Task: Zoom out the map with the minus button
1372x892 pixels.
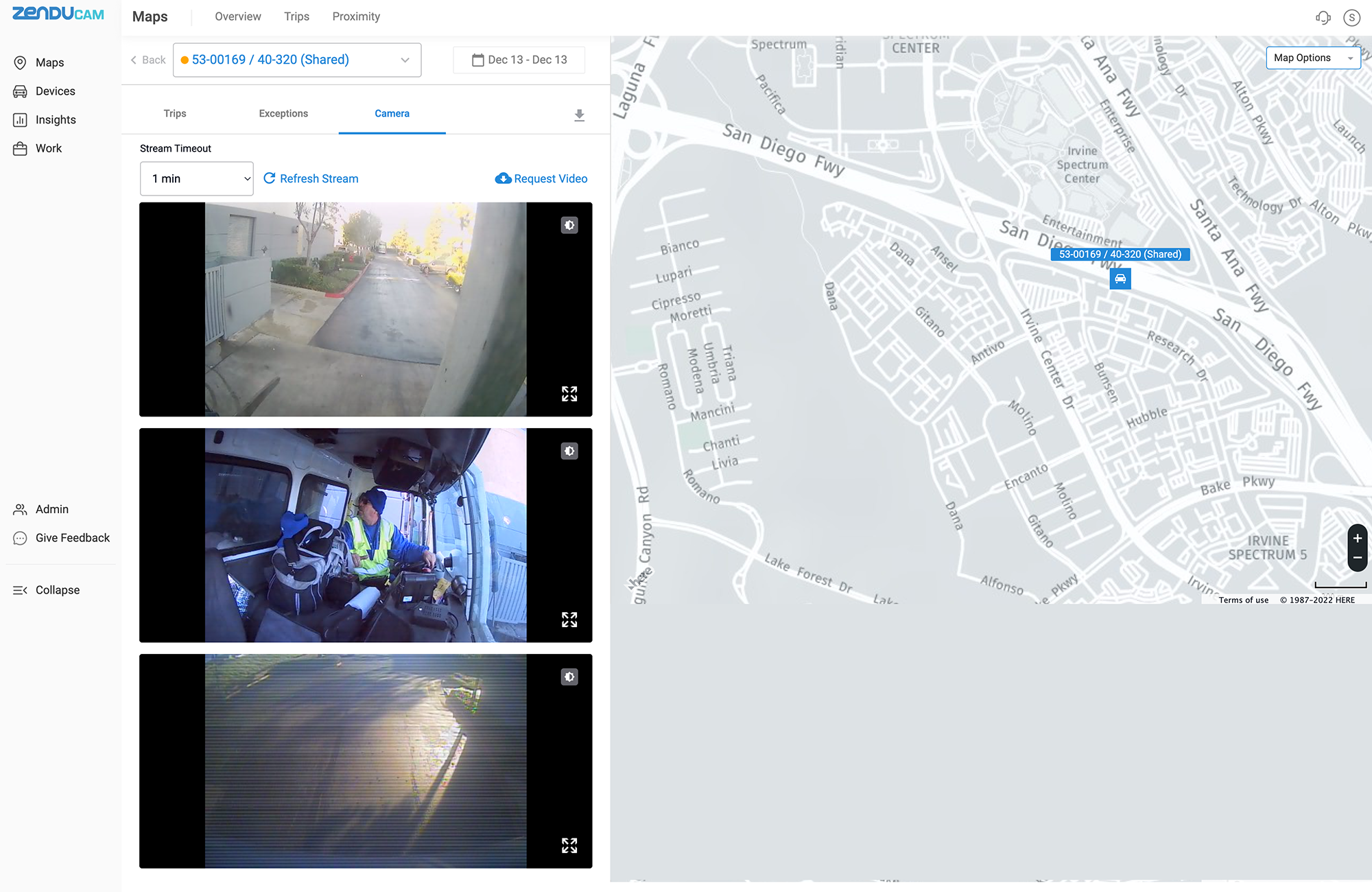Action: pos(1357,558)
